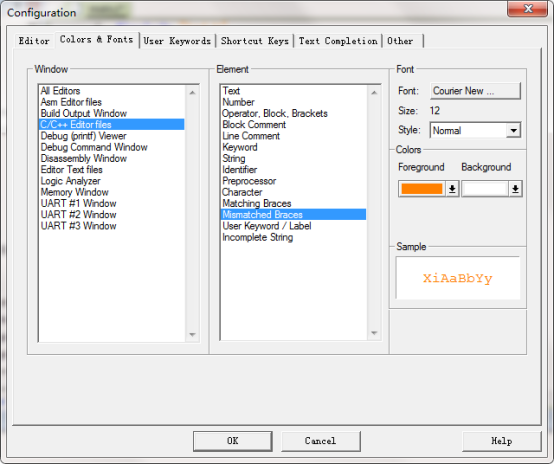Switch to the Other tab

tap(403, 41)
